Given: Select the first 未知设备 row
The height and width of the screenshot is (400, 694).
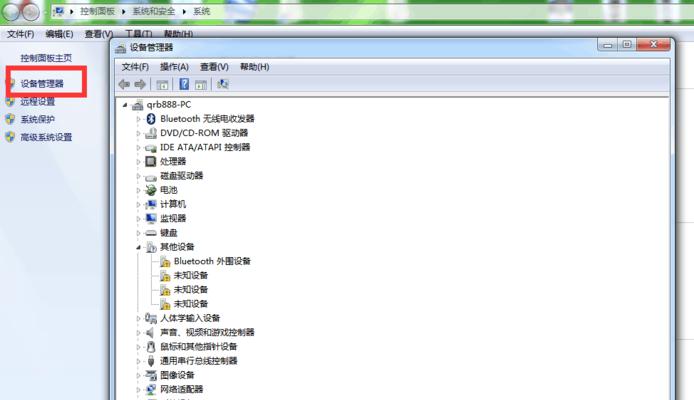Looking at the screenshot, I should point(191,275).
